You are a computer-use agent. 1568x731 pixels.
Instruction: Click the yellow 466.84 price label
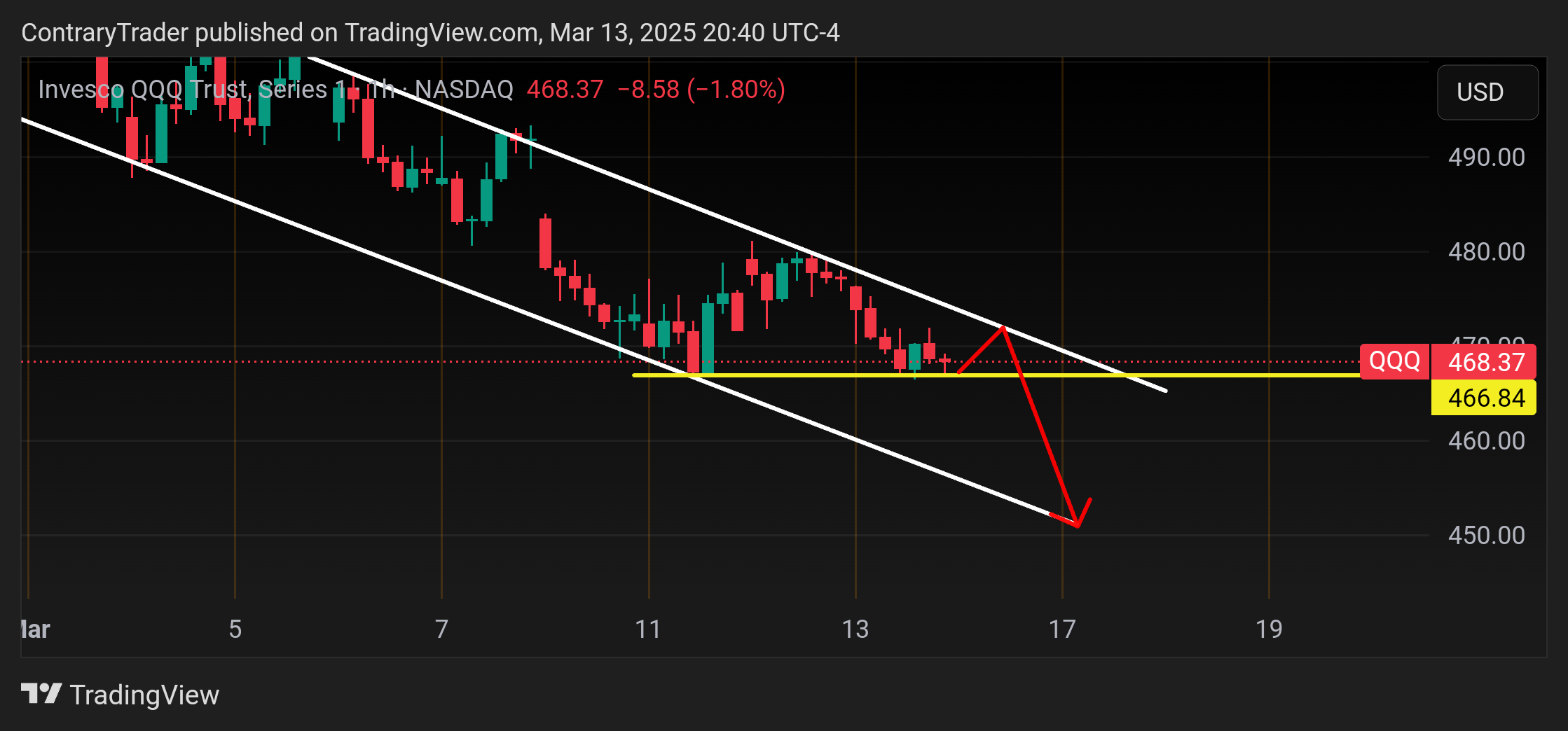[1484, 398]
